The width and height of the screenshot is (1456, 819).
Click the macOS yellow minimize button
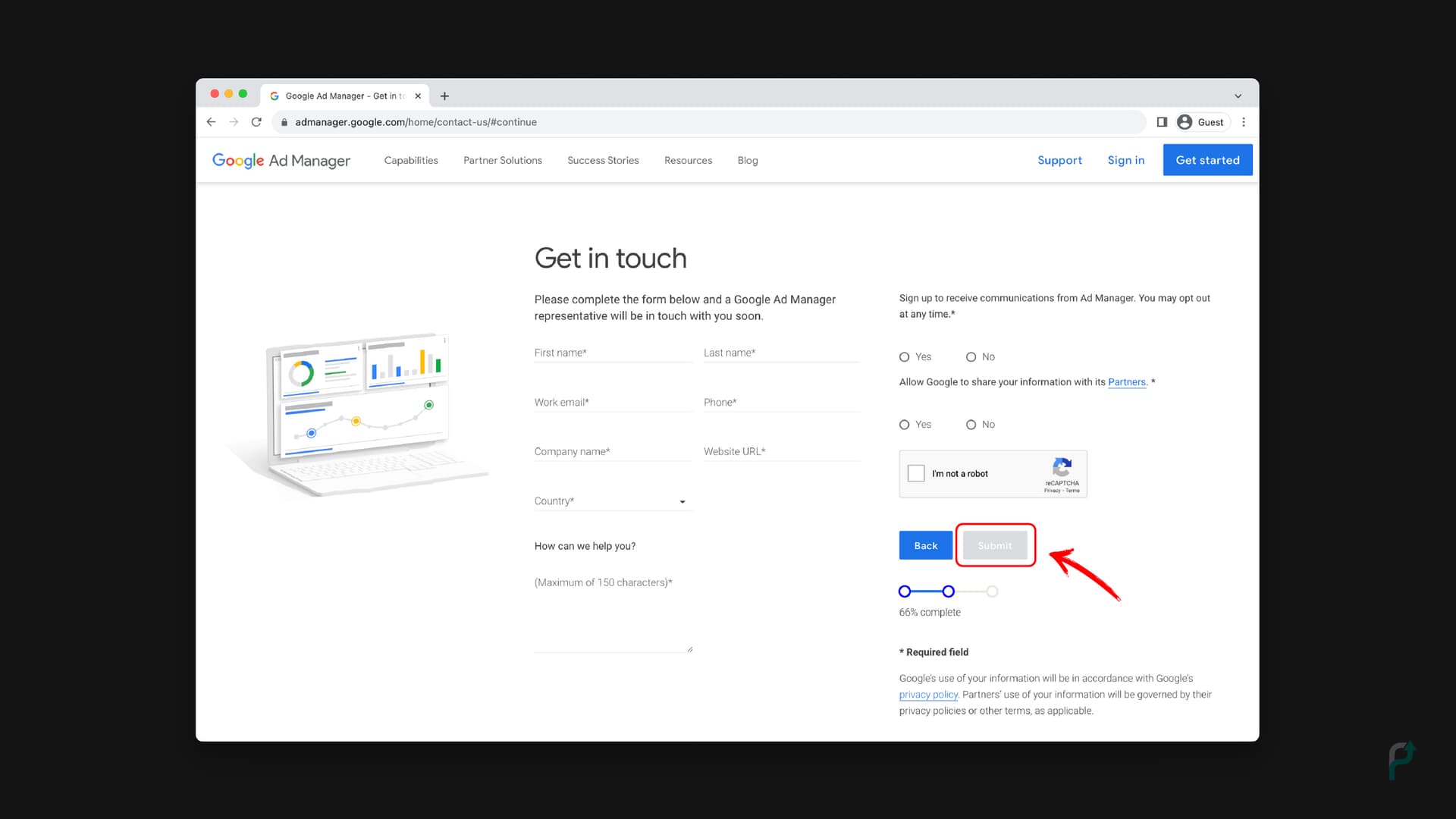tap(229, 94)
